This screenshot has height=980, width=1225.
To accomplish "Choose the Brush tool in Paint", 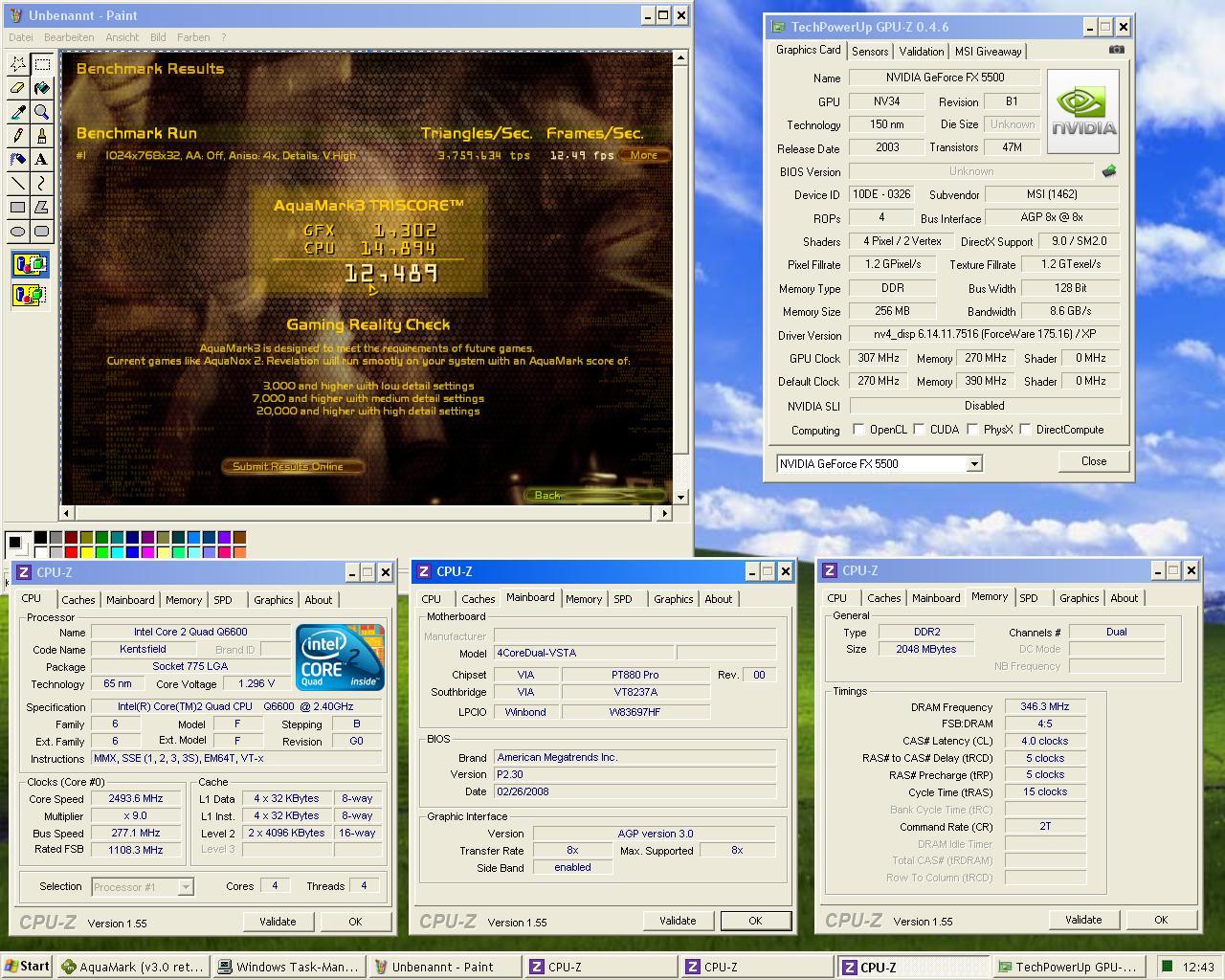I will tap(42, 136).
